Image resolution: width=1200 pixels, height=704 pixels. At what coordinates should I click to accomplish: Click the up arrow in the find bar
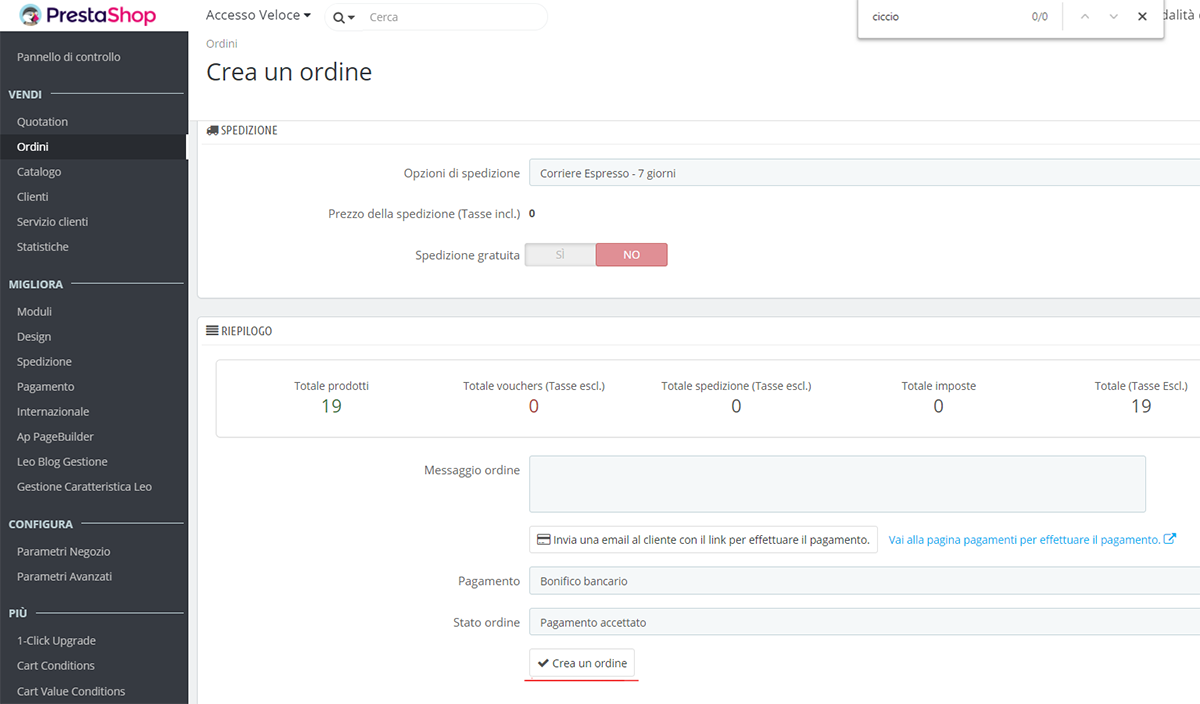coord(1084,16)
